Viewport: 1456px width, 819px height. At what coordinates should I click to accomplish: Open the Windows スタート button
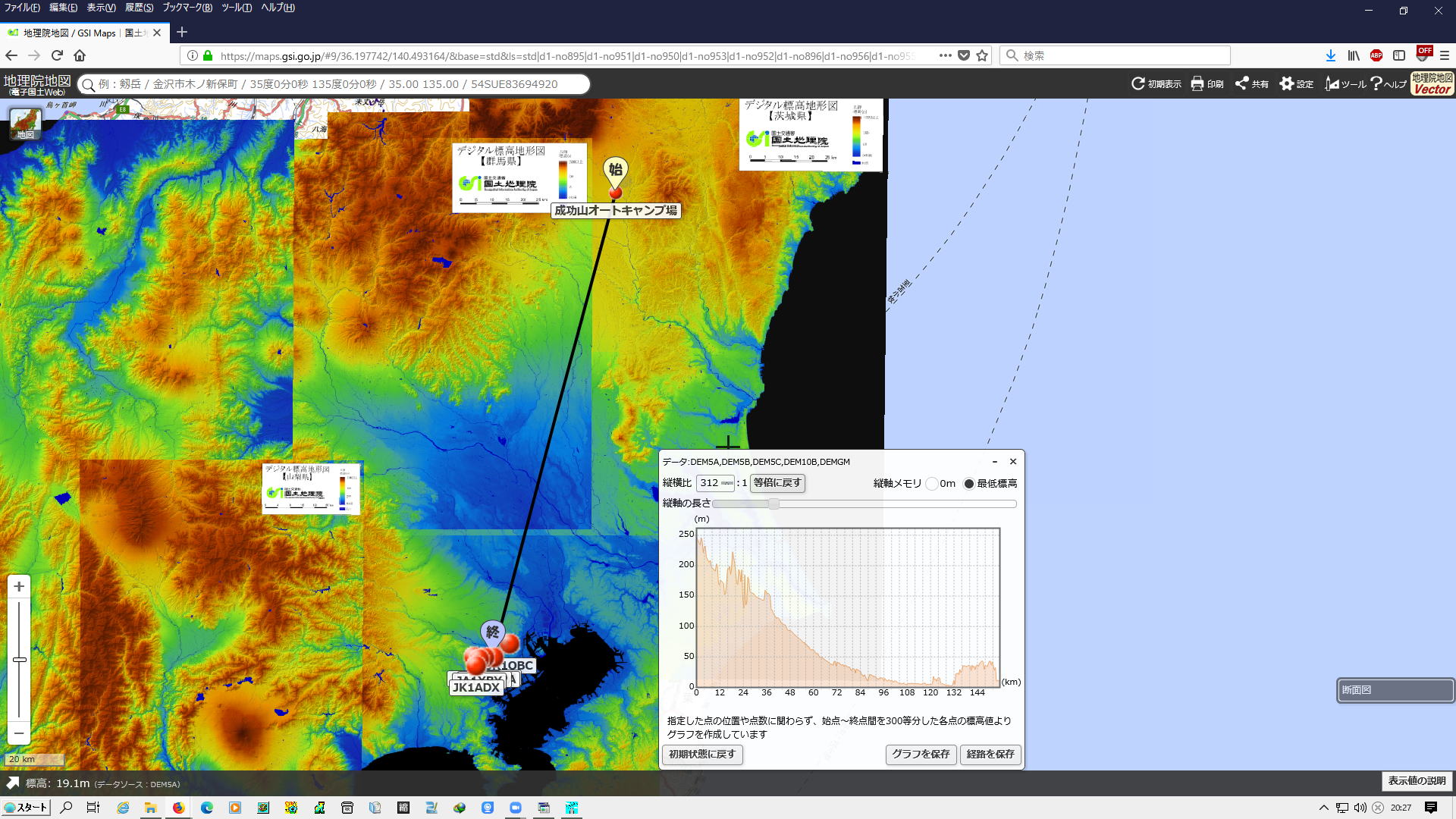pyautogui.click(x=26, y=808)
